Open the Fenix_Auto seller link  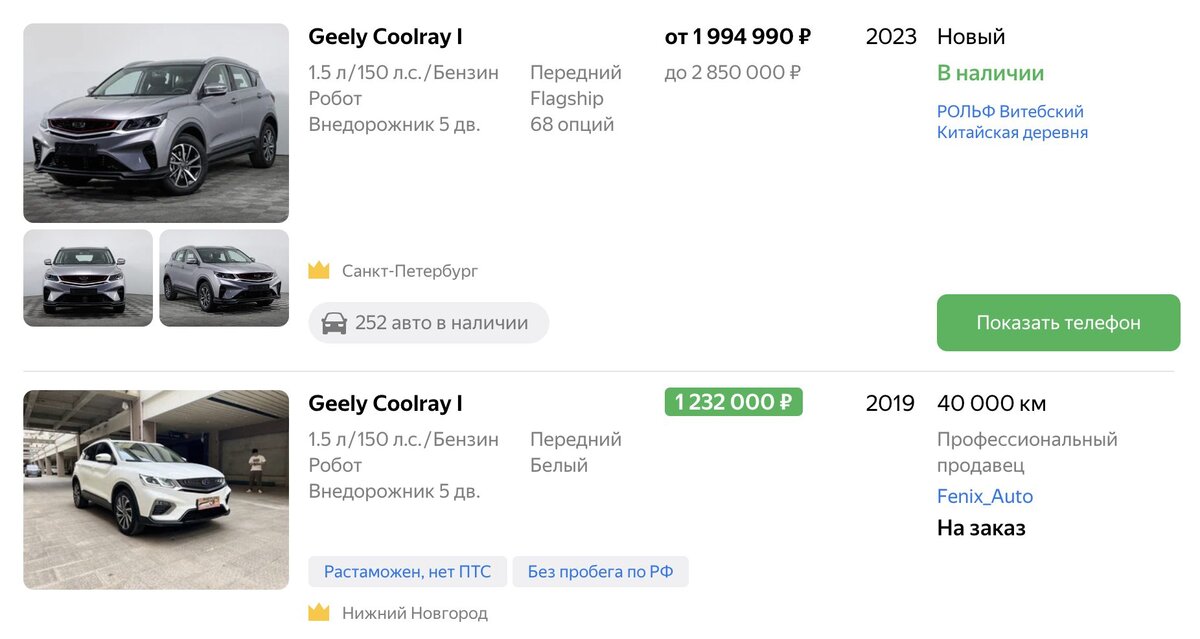[x=984, y=496]
